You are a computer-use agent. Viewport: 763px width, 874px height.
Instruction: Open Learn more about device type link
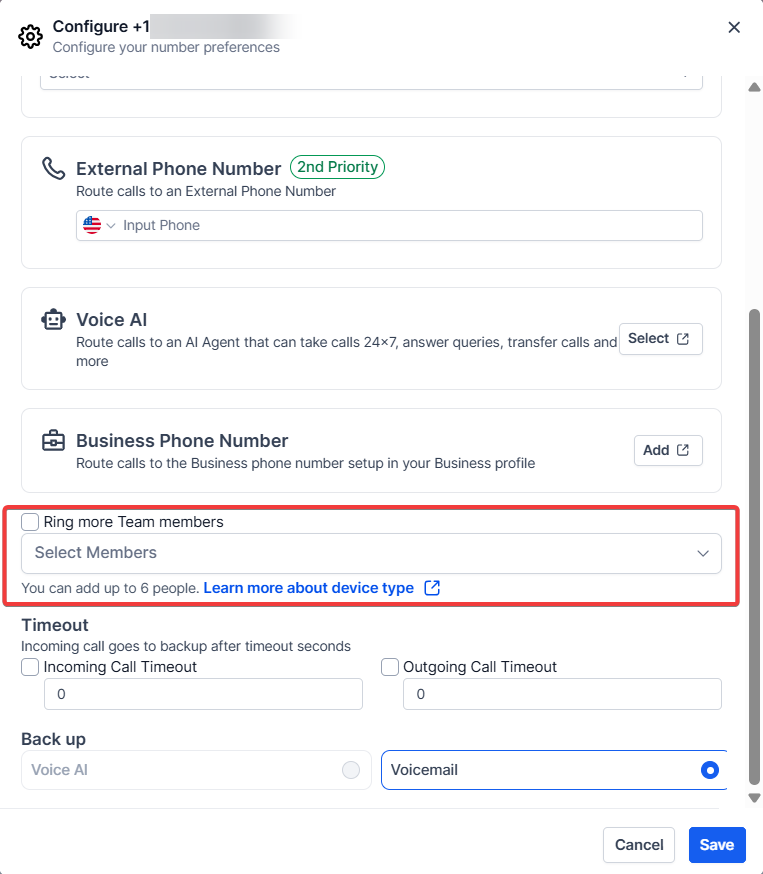click(x=308, y=588)
